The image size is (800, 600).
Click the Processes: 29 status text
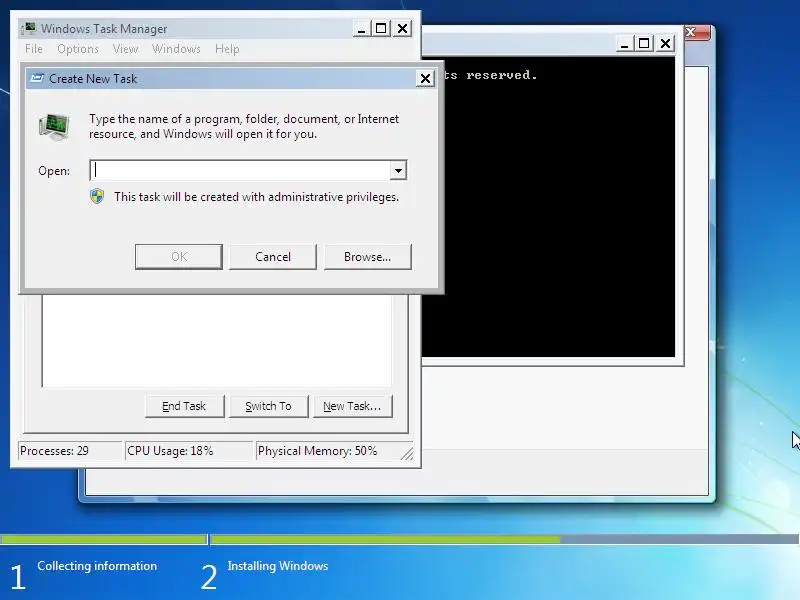(x=54, y=451)
